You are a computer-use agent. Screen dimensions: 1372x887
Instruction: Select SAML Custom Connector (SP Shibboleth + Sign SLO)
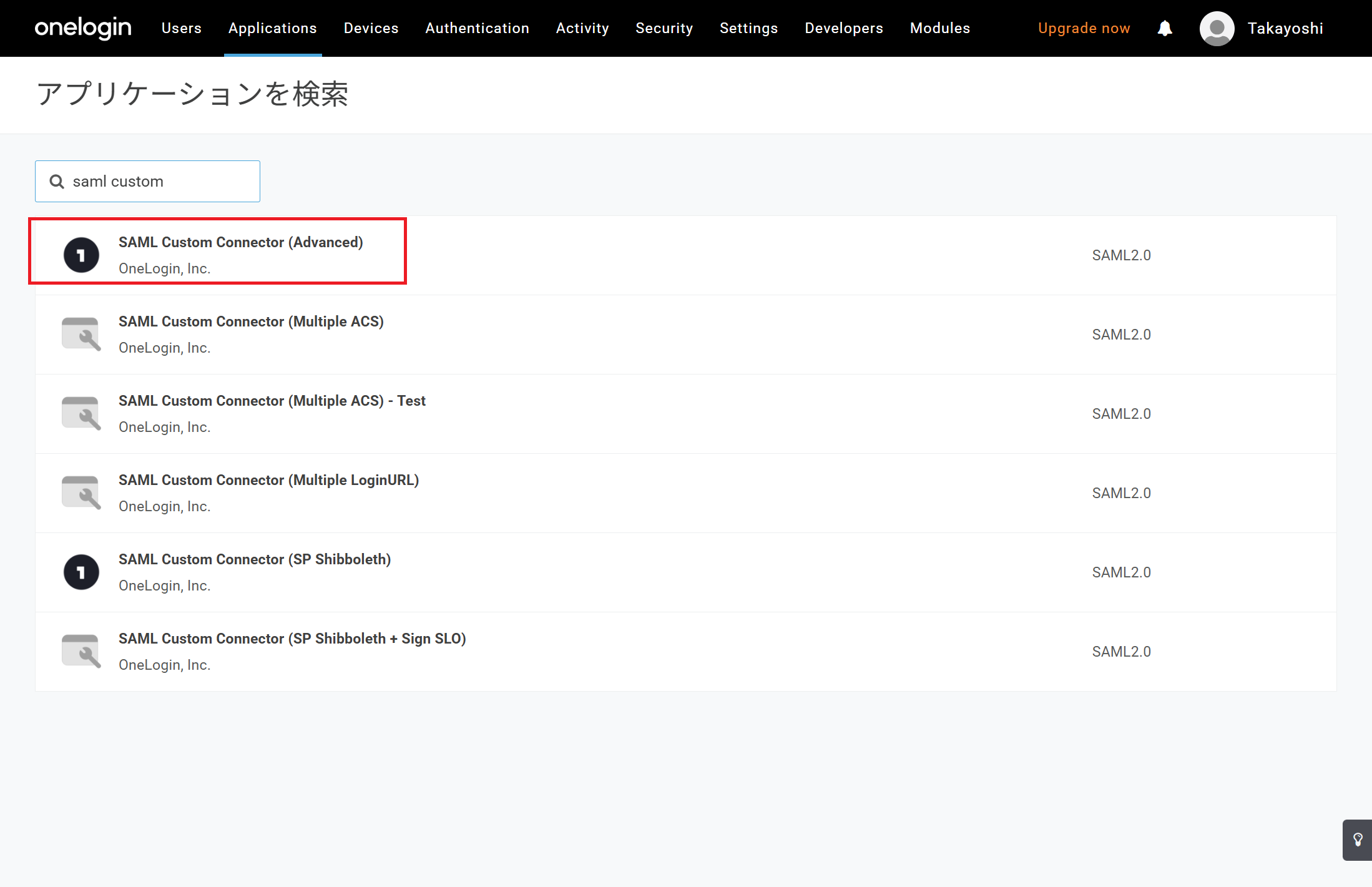pos(292,639)
